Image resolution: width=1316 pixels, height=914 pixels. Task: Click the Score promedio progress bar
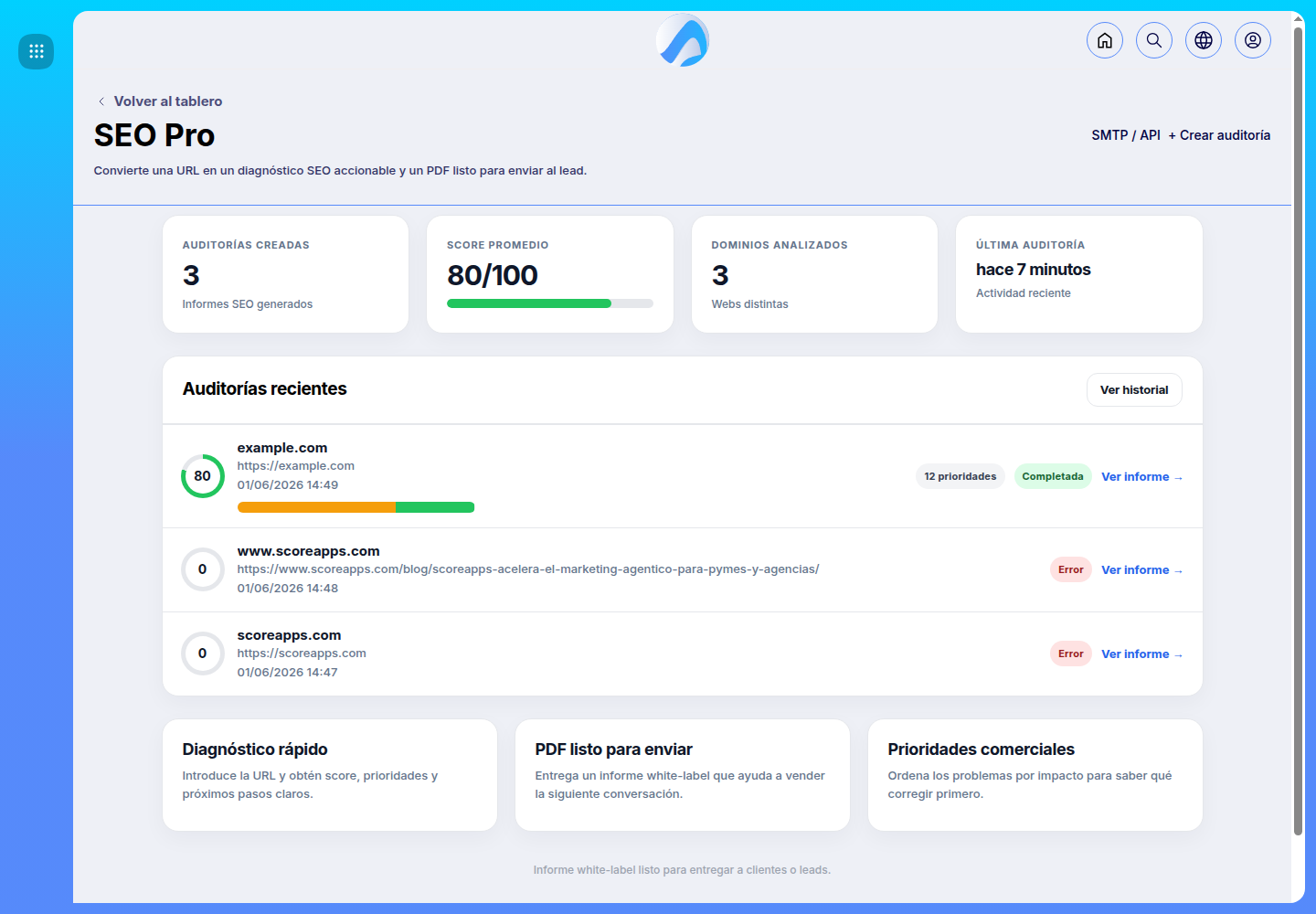550,303
